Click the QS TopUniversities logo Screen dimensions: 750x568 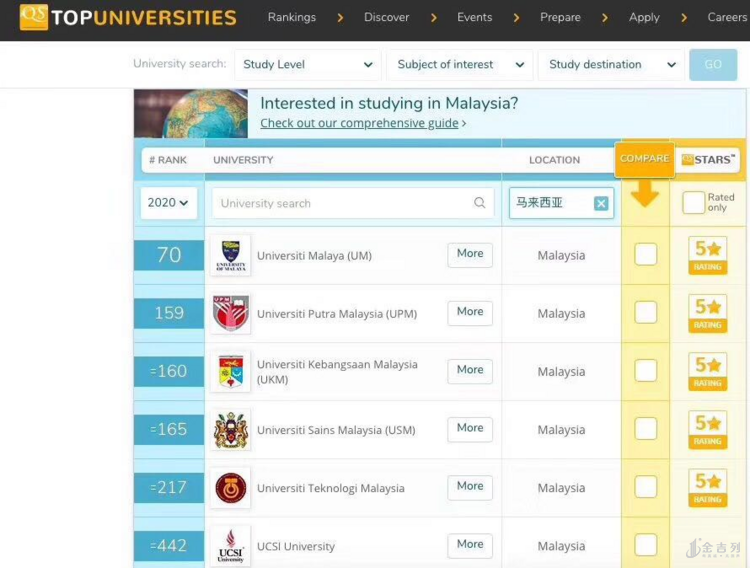[128, 17]
